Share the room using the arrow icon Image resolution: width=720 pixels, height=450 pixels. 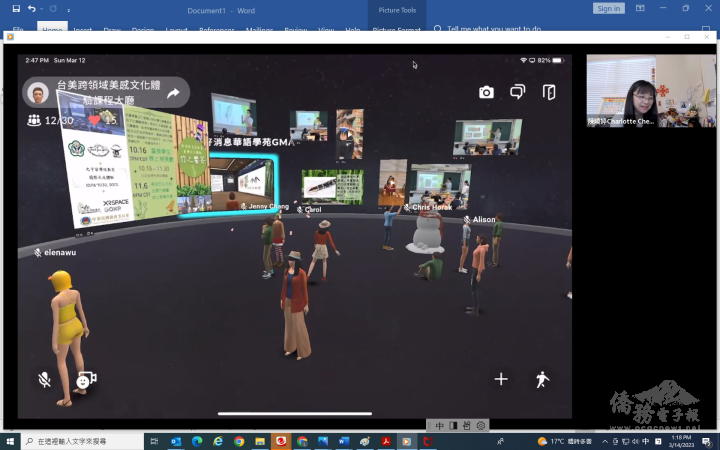[x=173, y=93]
